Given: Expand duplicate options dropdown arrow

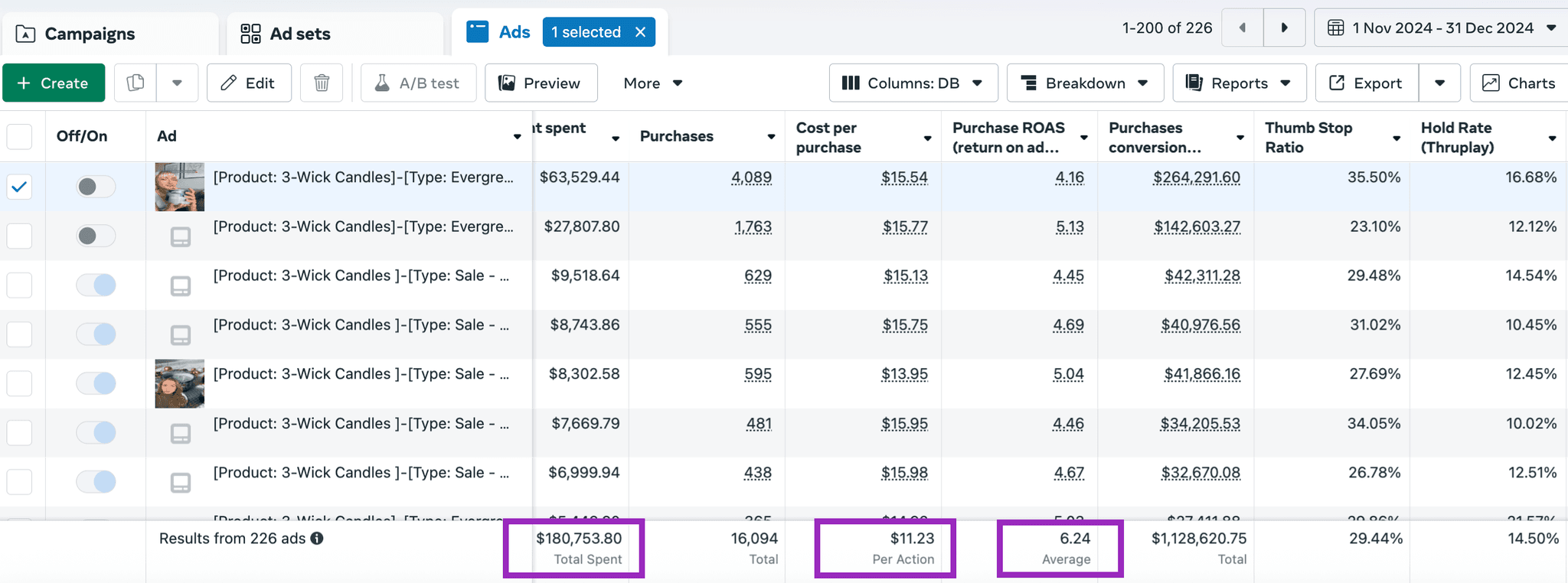Looking at the screenshot, I should pos(177,83).
